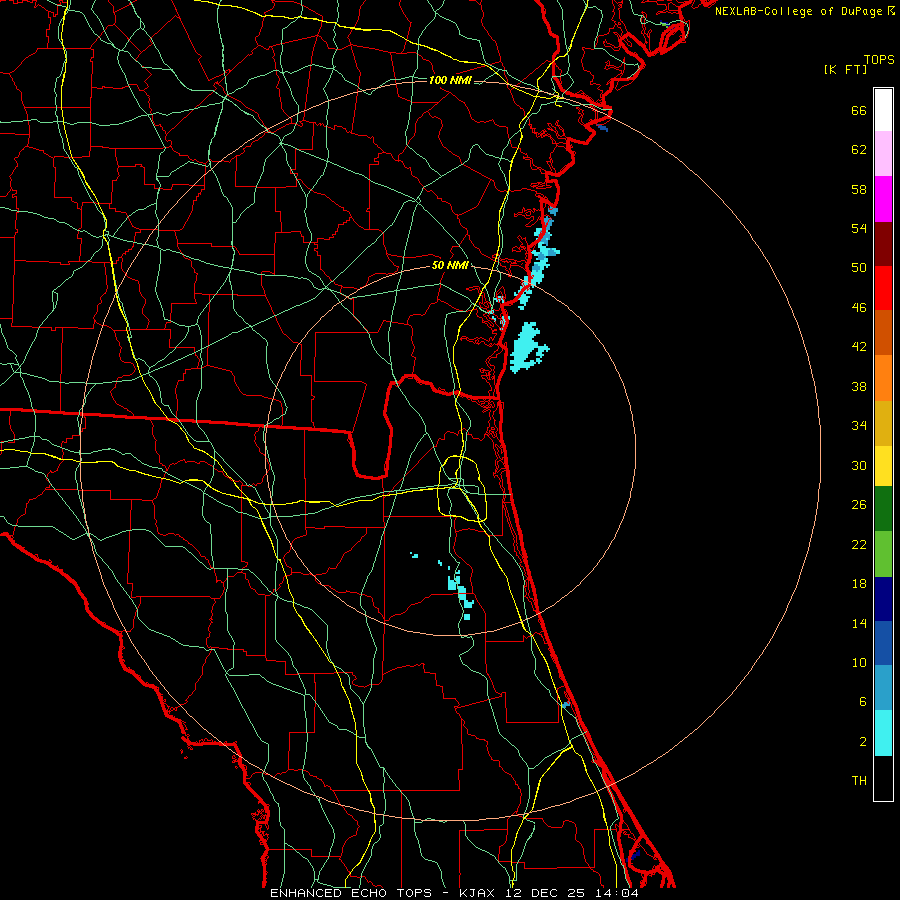
Task: Click the legend value 22
Action: click(x=859, y=544)
